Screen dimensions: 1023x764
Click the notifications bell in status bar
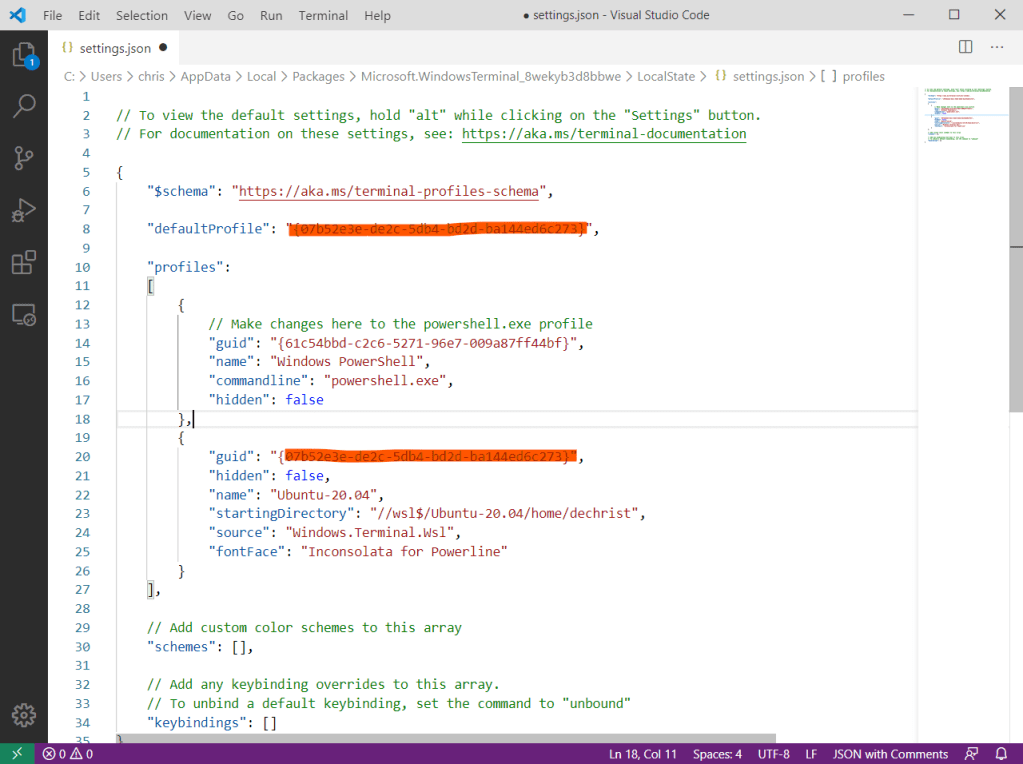click(1002, 754)
